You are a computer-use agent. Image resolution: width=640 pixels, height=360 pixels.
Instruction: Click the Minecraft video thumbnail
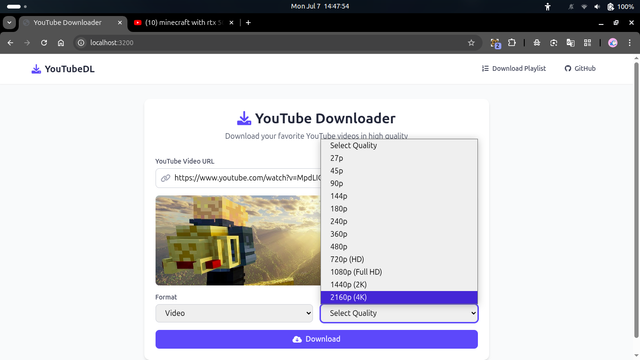point(238,240)
